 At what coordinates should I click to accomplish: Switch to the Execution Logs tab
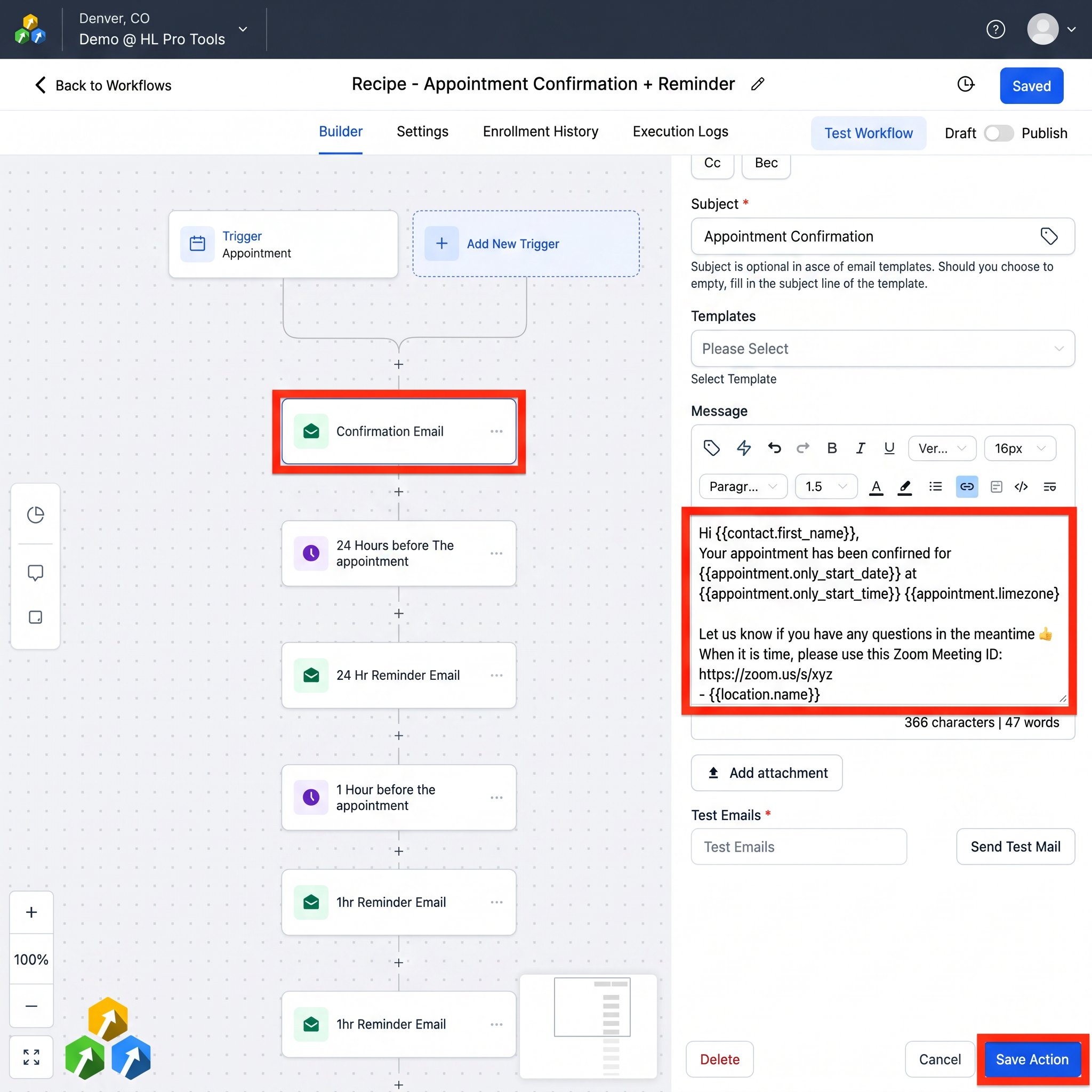680,132
